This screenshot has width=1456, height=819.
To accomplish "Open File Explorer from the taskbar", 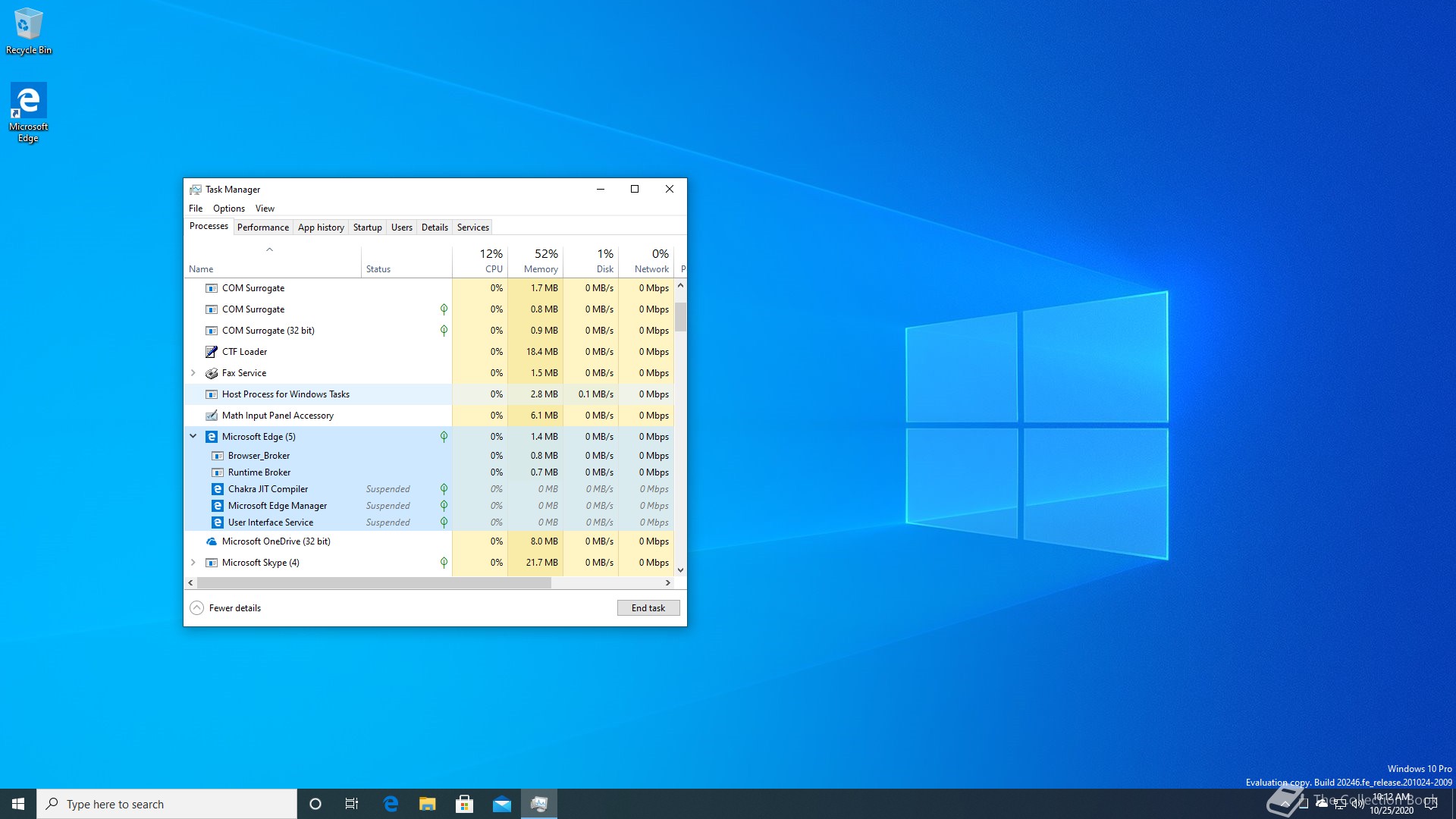I will pyautogui.click(x=428, y=804).
